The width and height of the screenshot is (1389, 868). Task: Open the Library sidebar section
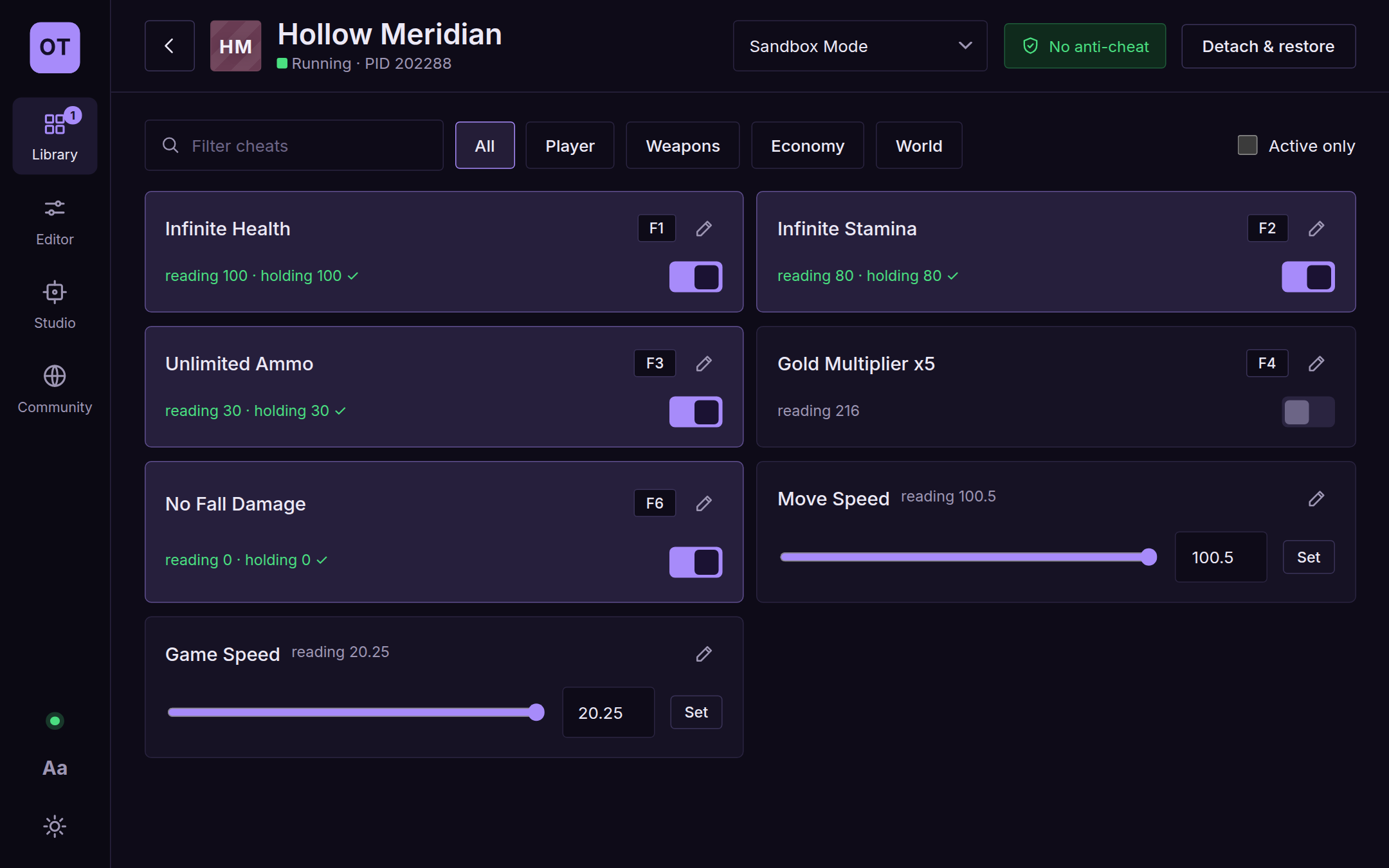55,136
